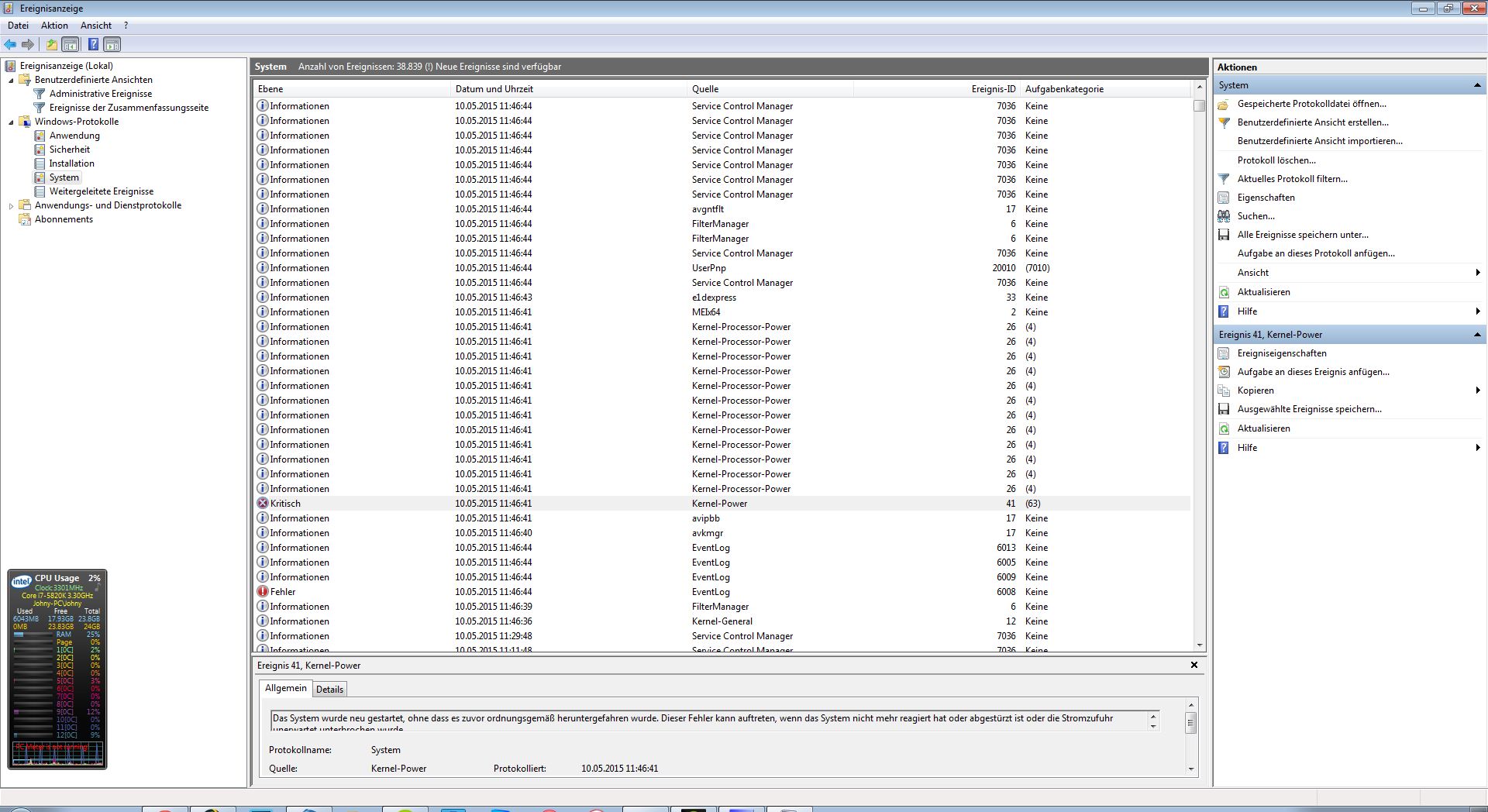The image size is (1488, 812).
Task: Open the Kopieren submenu in the actions pane
Action: pos(1348,391)
